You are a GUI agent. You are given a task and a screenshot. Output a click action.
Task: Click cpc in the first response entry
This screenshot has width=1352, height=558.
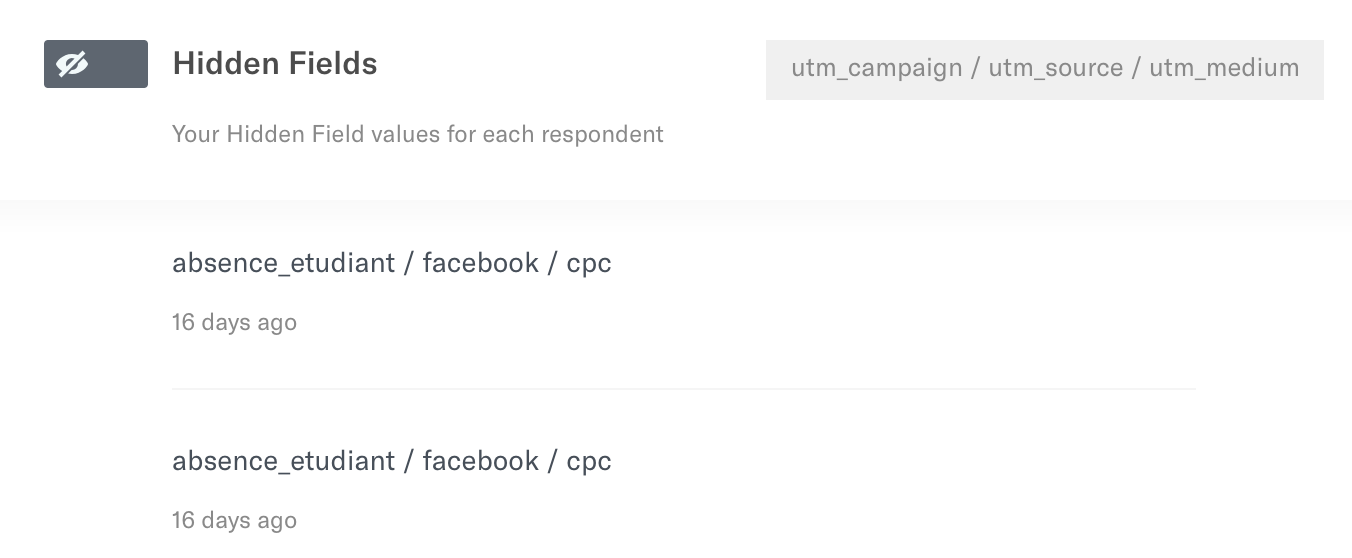tap(589, 264)
